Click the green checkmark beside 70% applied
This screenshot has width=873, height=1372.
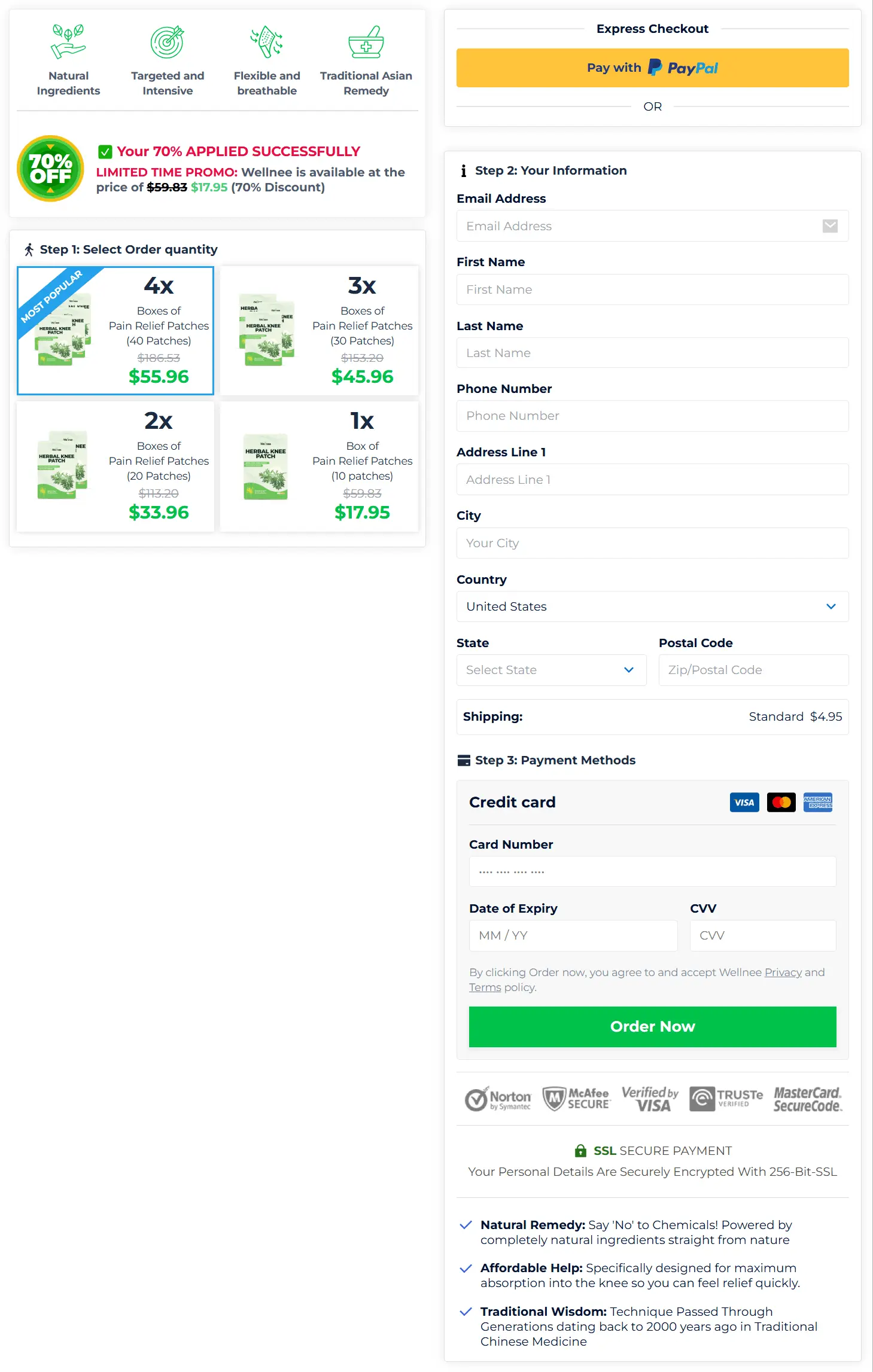click(x=105, y=152)
